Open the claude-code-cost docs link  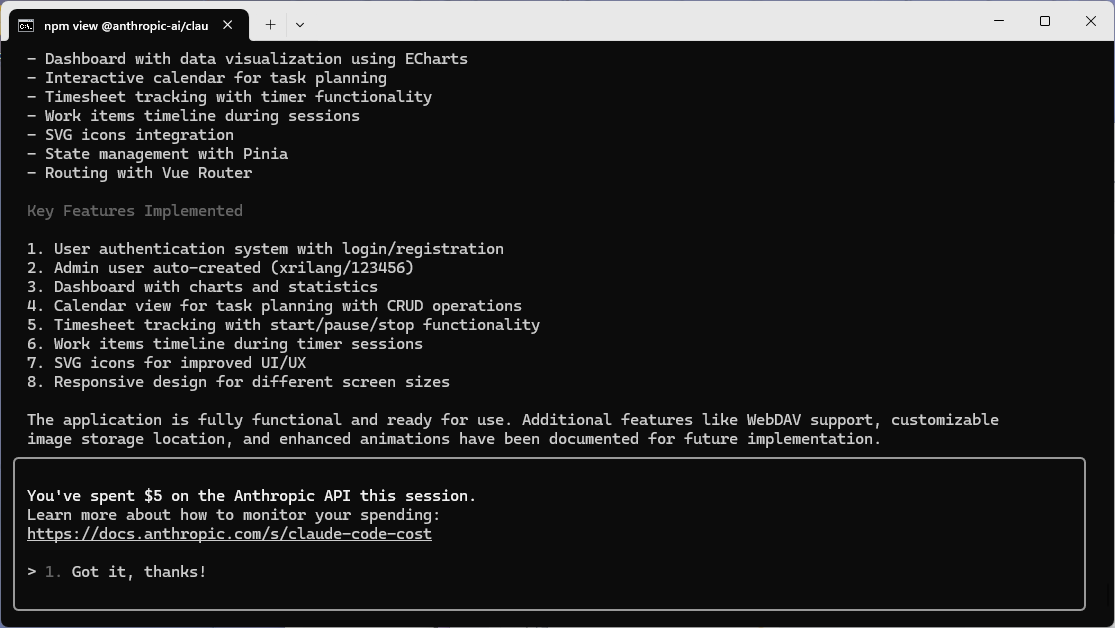[229, 534]
